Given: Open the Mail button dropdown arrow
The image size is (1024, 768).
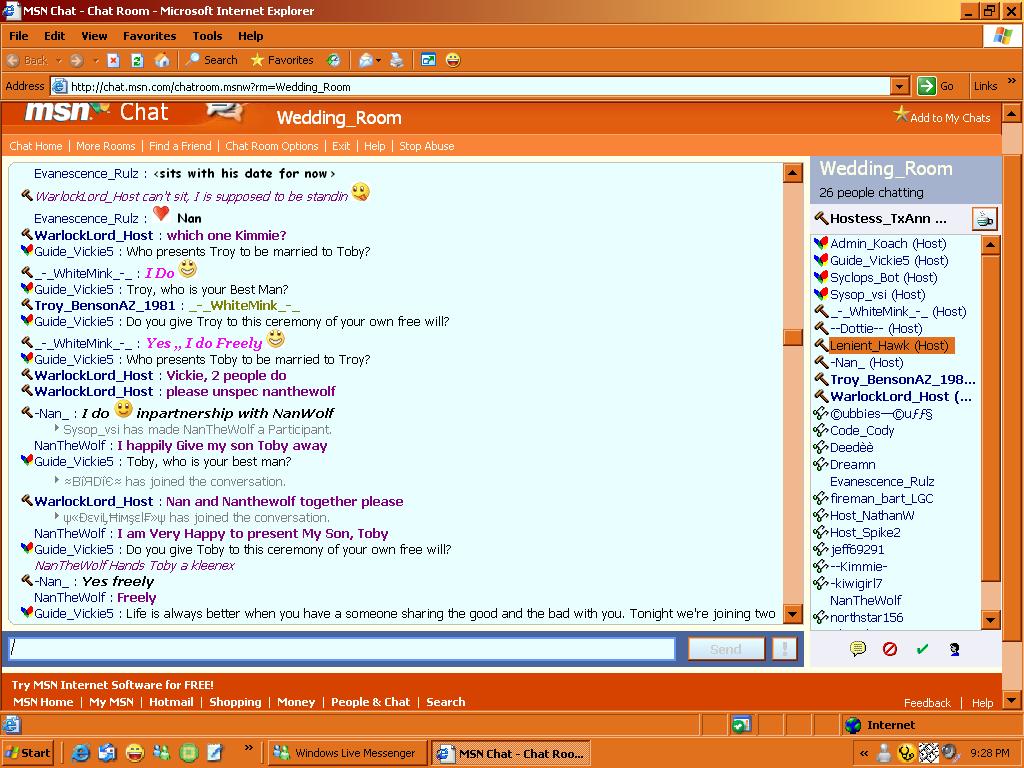Looking at the screenshot, I should (378, 61).
